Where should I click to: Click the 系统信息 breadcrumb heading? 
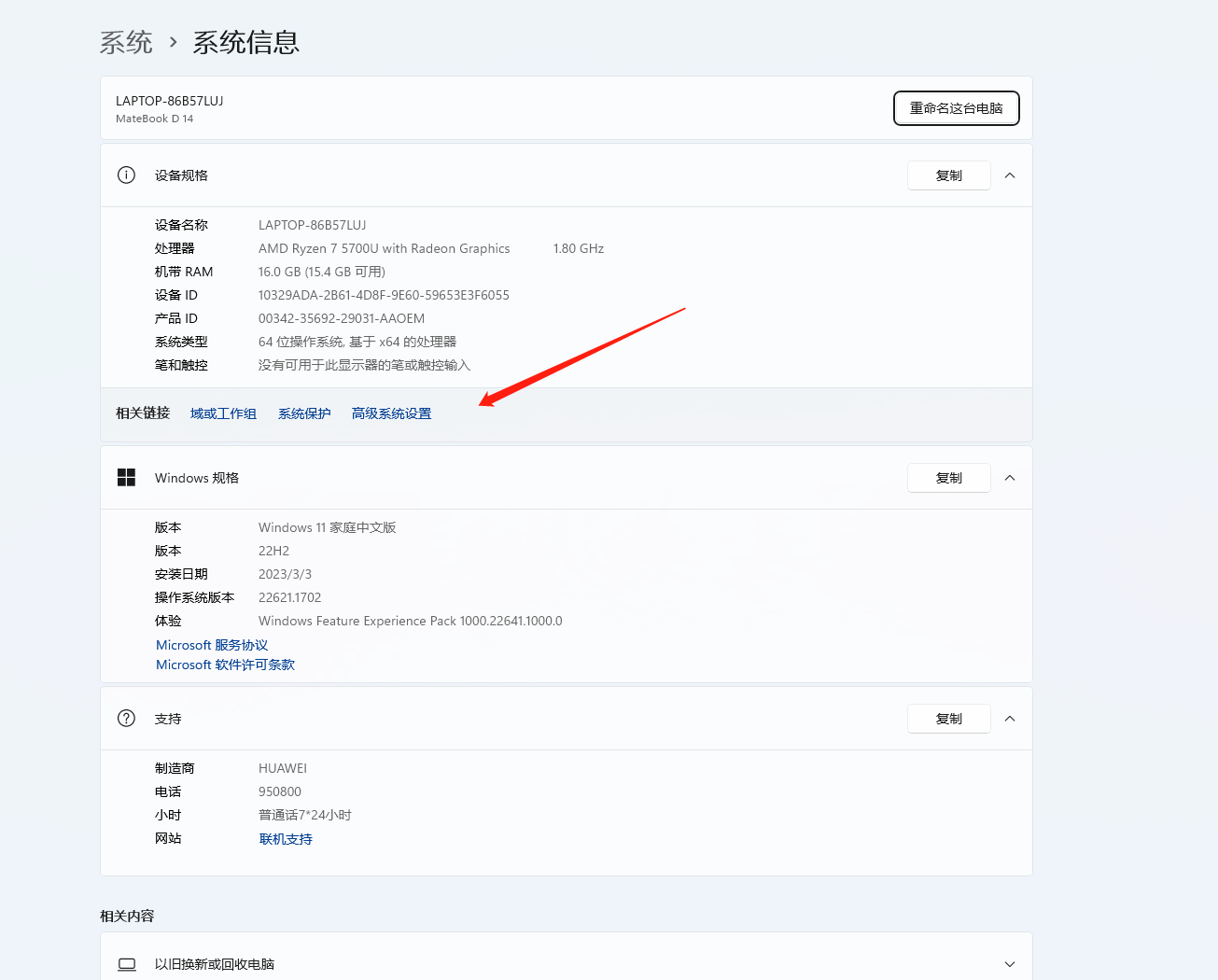[246, 43]
